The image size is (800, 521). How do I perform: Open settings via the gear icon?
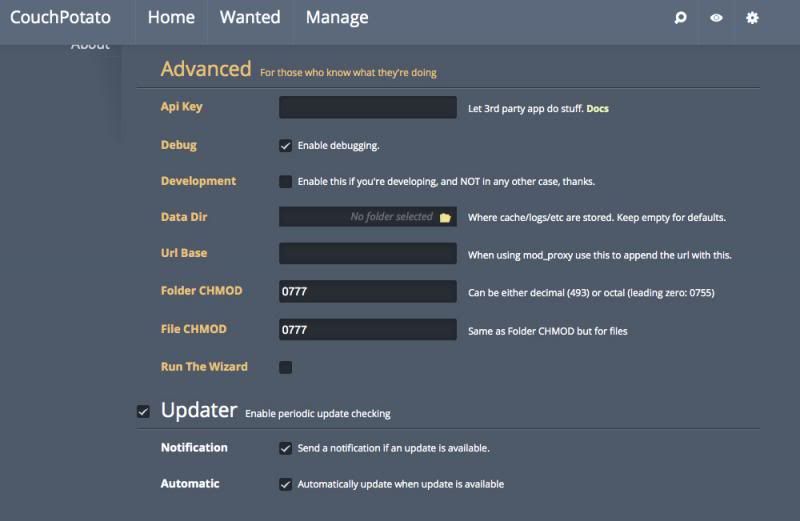(752, 18)
